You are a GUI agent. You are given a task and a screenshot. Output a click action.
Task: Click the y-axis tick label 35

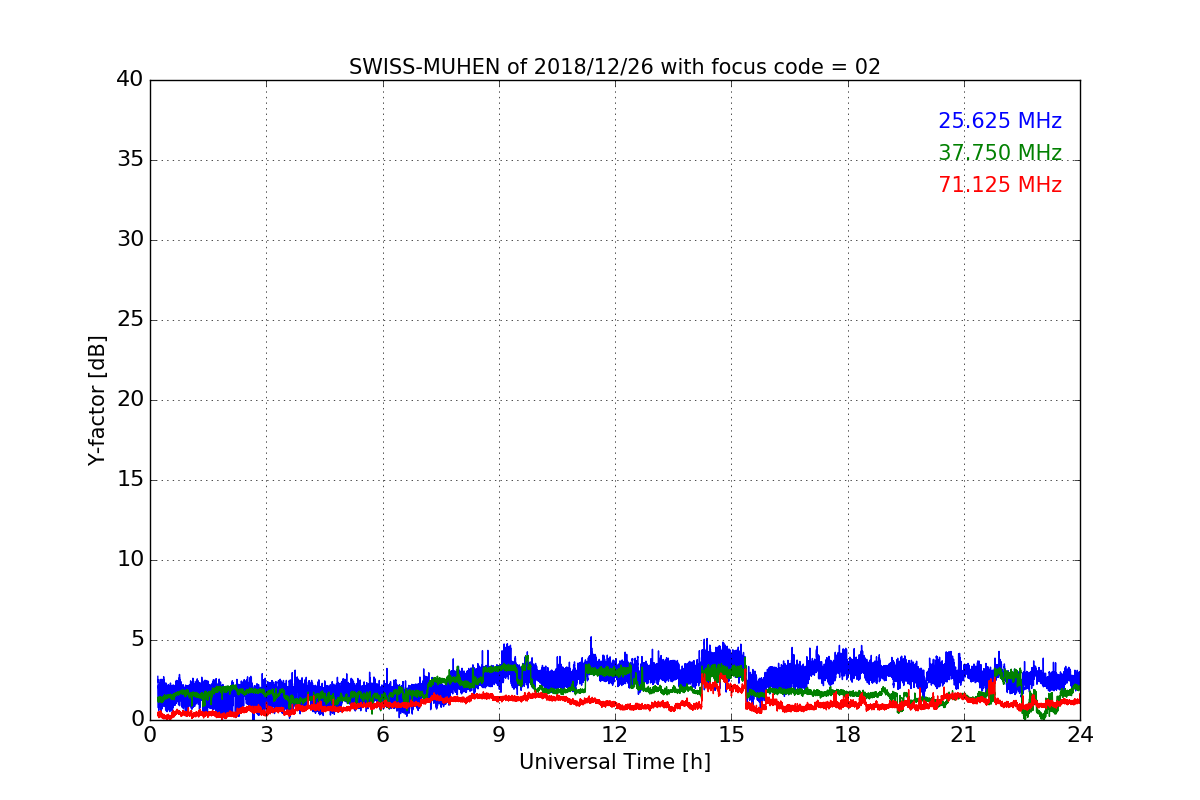[x=130, y=160]
